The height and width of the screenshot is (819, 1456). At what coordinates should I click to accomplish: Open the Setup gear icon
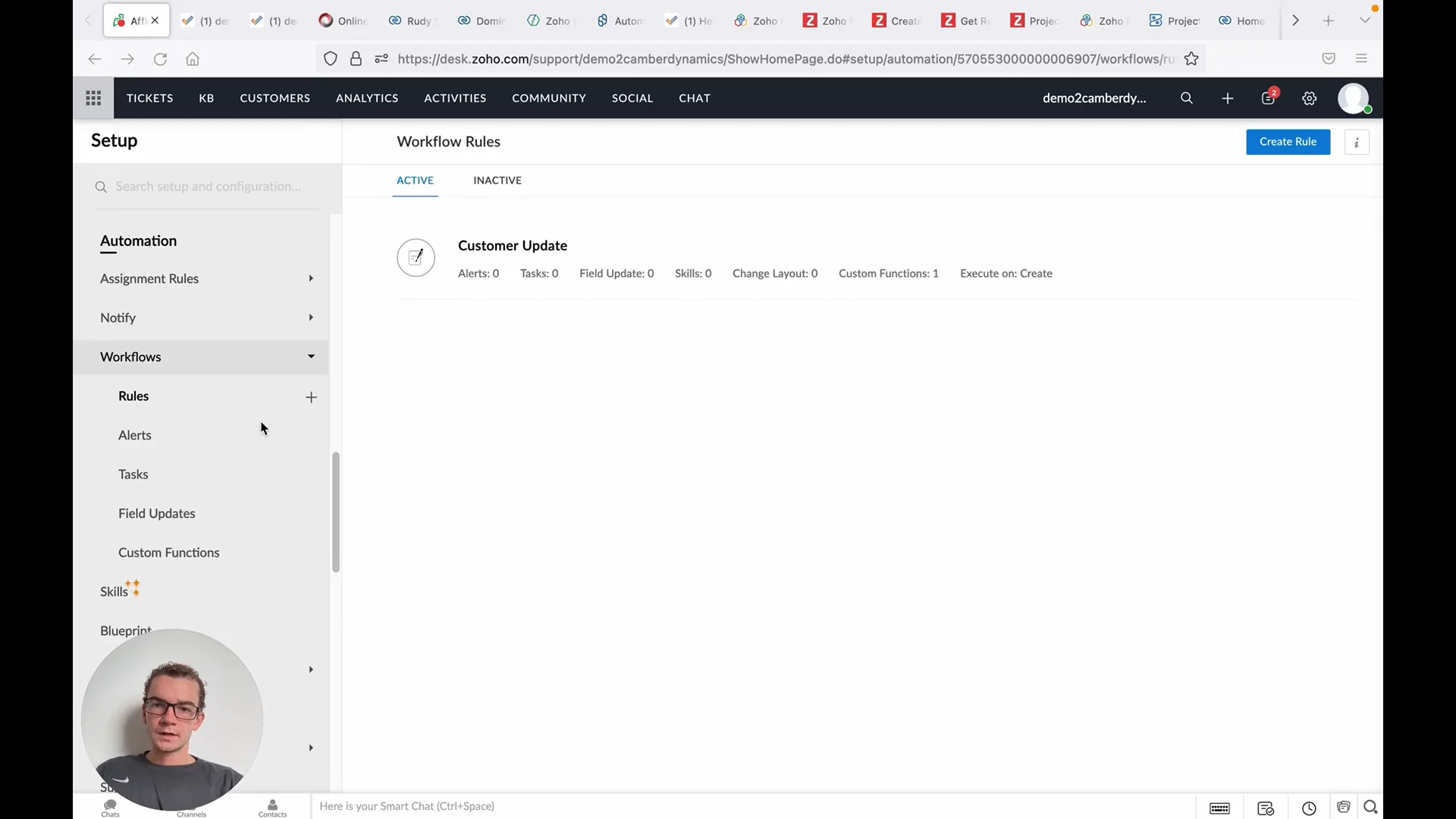click(x=1310, y=98)
